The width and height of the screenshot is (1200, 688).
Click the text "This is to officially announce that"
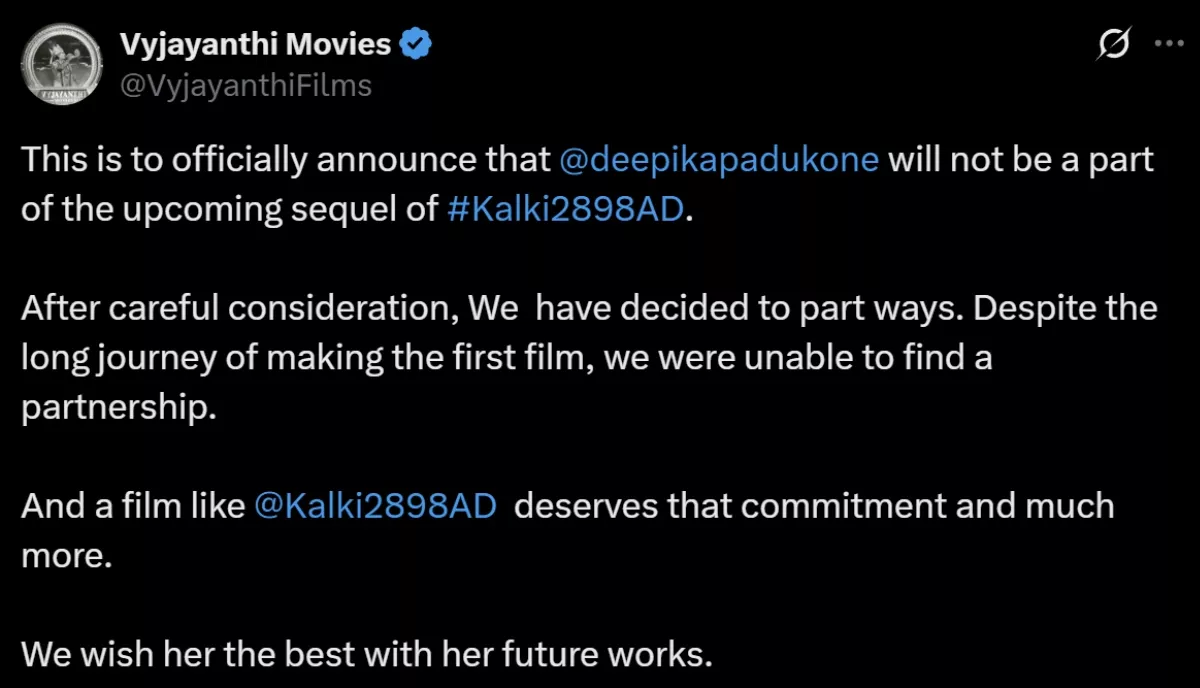[285, 160]
